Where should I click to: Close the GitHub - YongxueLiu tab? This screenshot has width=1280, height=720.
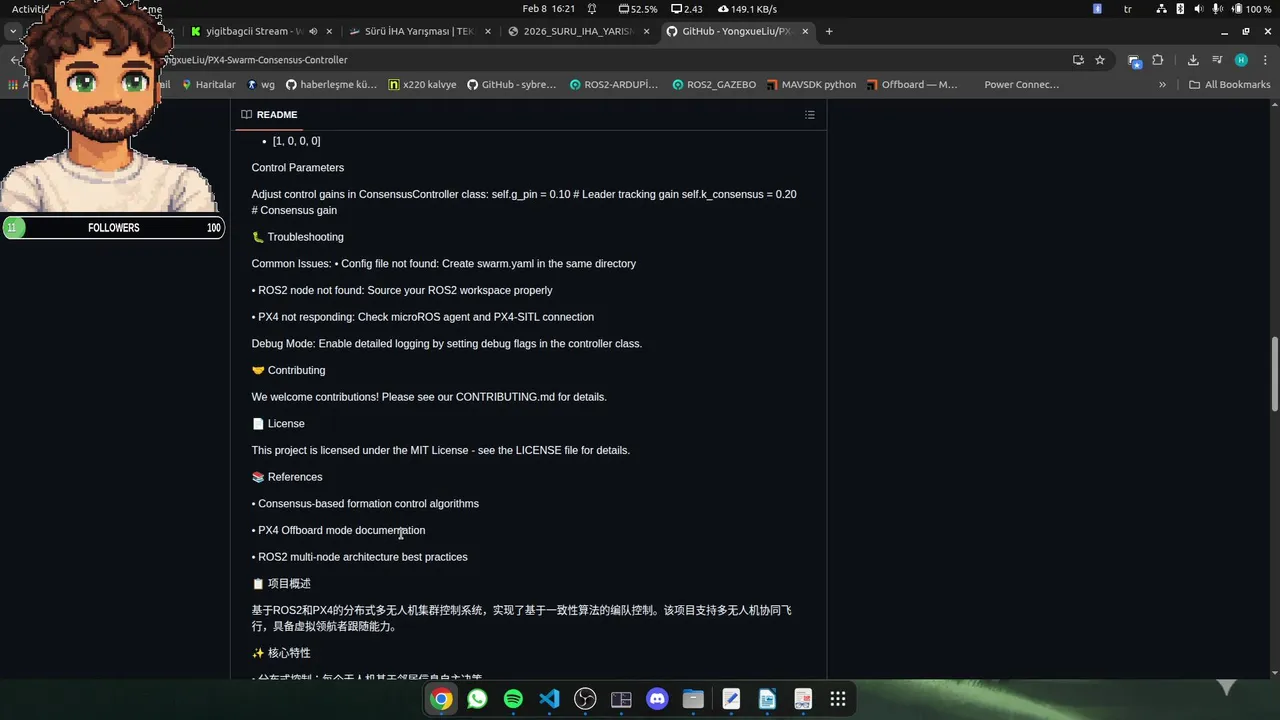click(x=804, y=31)
